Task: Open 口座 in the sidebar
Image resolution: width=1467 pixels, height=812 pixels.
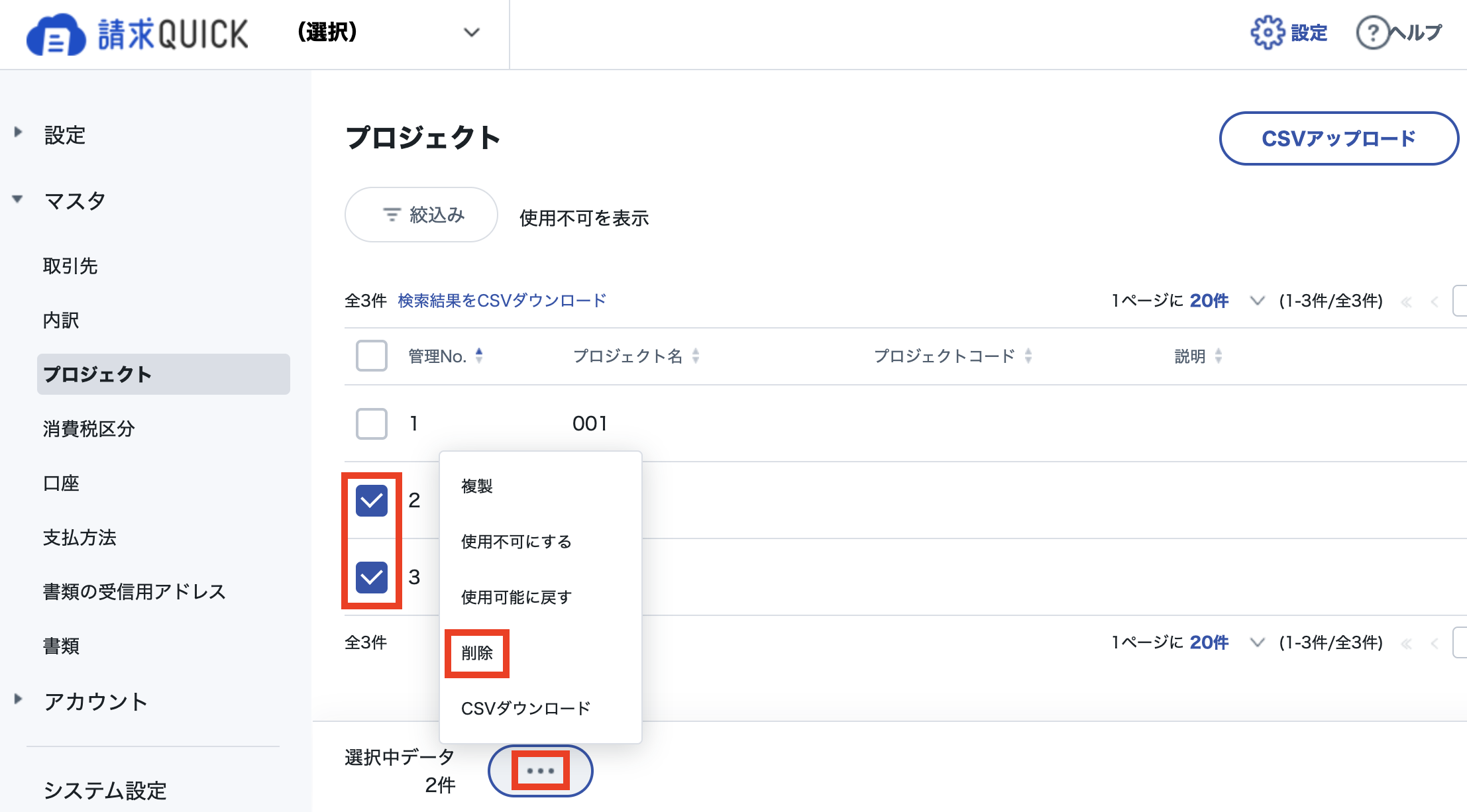Action: [61, 483]
